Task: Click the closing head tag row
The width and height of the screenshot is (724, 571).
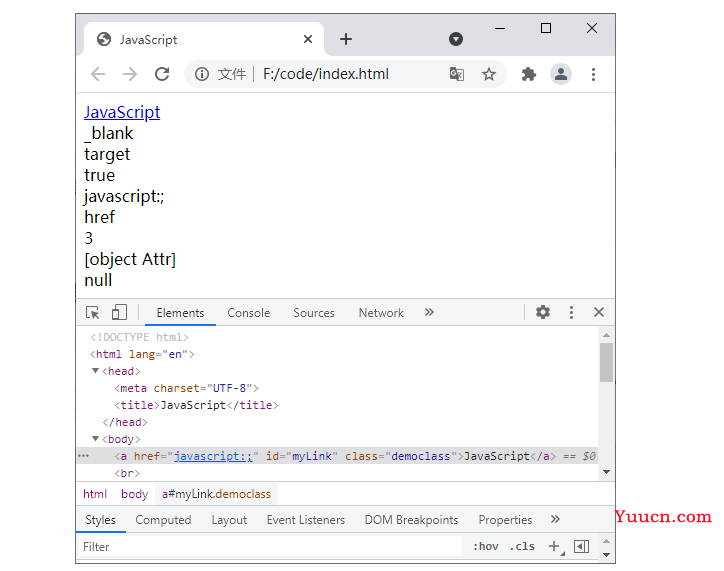Action: [125, 422]
